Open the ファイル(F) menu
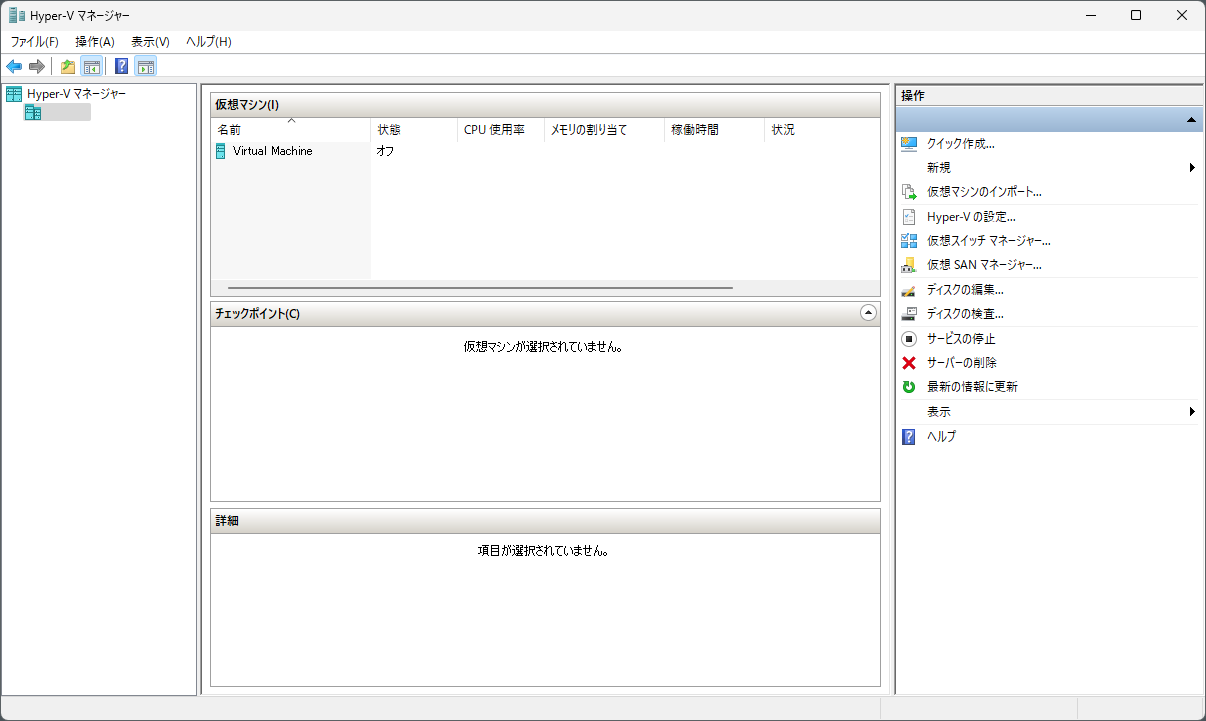 click(35, 42)
